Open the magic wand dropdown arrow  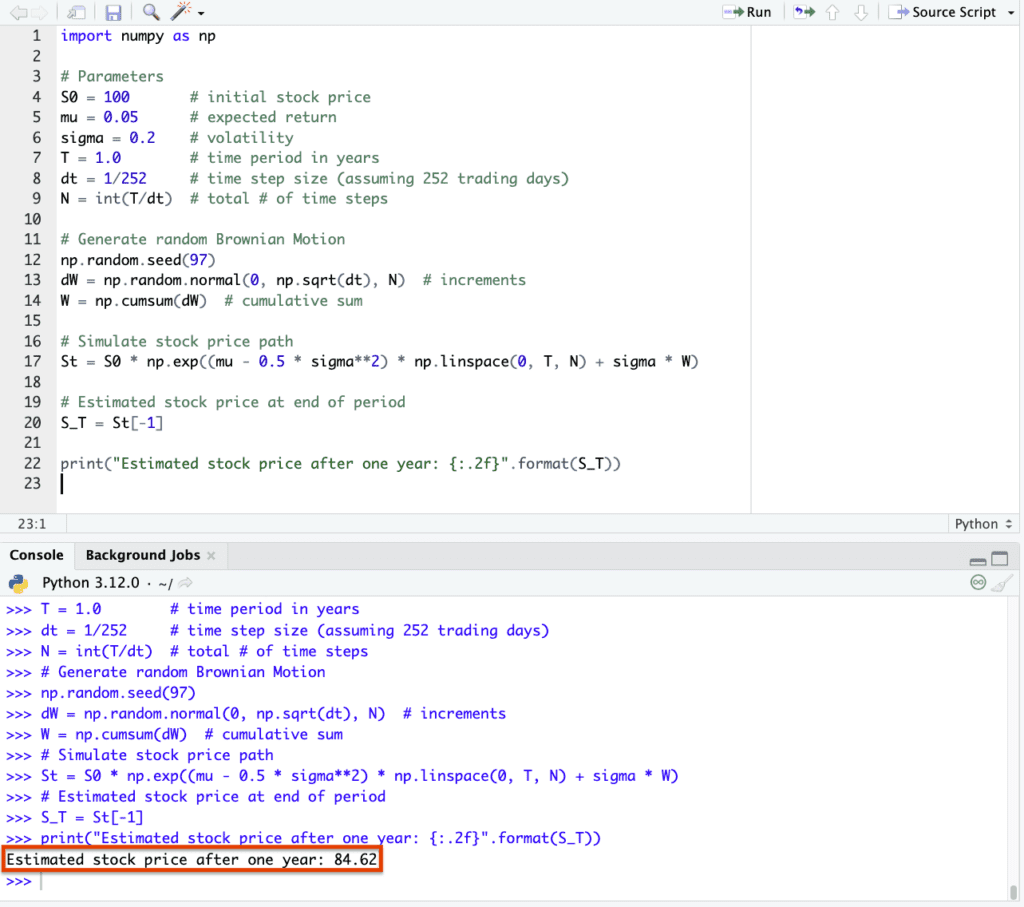(x=201, y=14)
